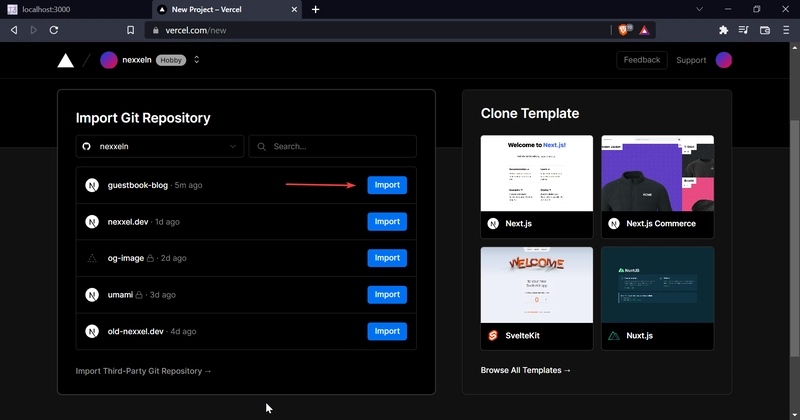Open Brave Shields lion icon
The height and width of the screenshot is (420, 800).
click(x=624, y=30)
